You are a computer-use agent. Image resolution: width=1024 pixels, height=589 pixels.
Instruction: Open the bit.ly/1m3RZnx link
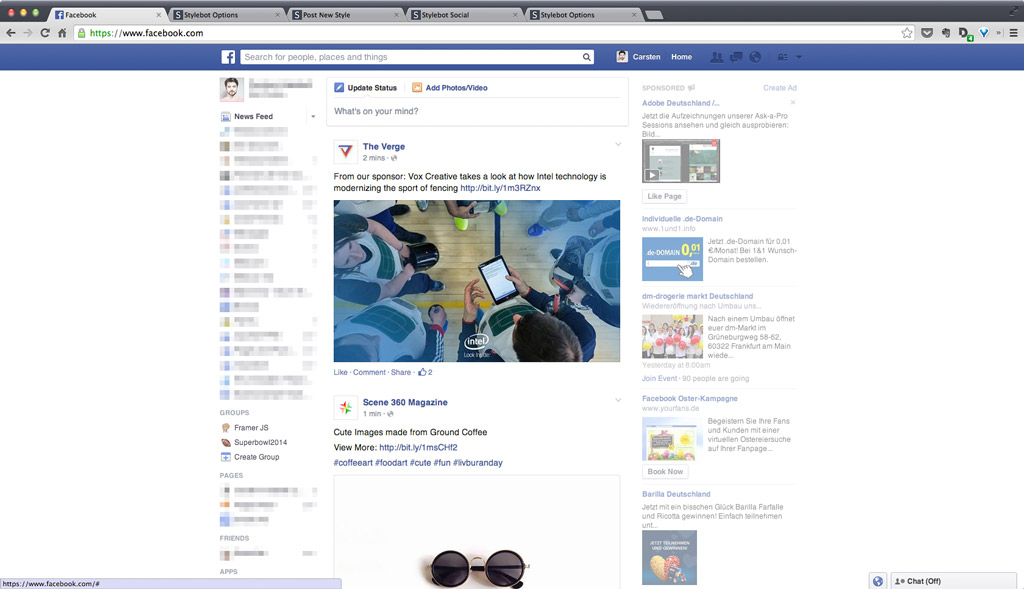click(x=500, y=188)
